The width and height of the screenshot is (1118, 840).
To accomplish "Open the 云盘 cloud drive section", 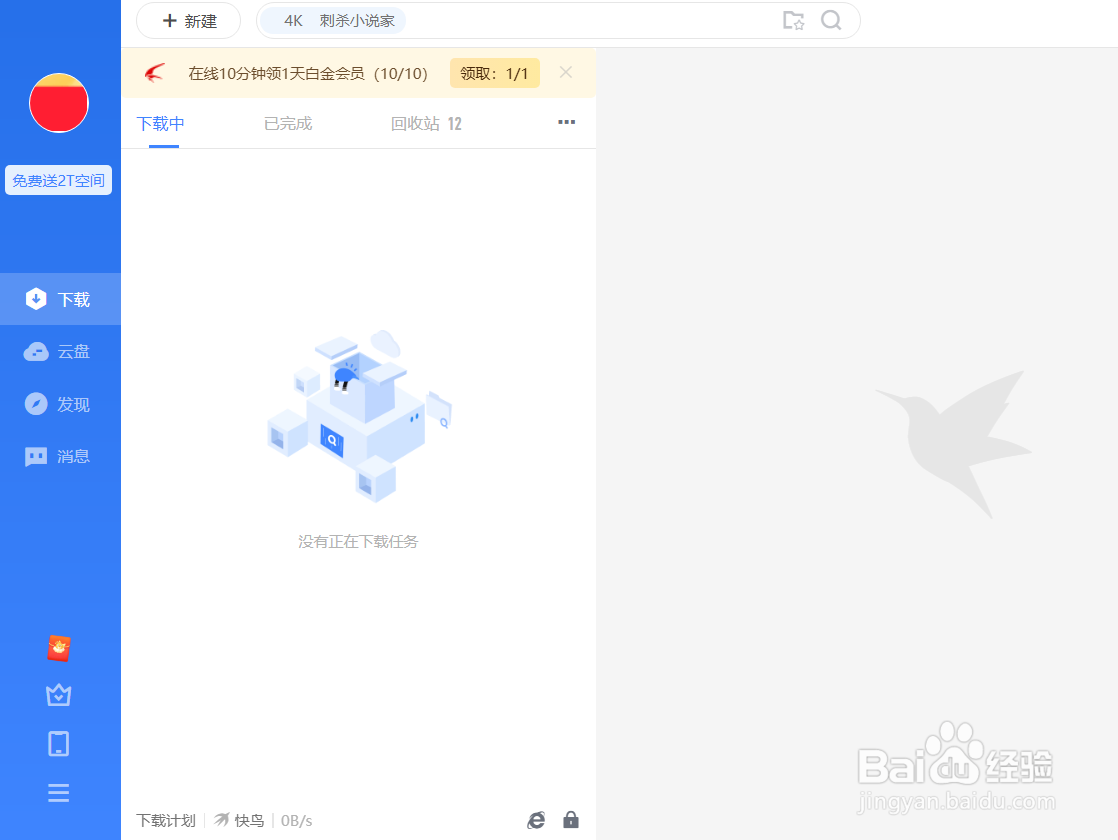I will coord(60,351).
